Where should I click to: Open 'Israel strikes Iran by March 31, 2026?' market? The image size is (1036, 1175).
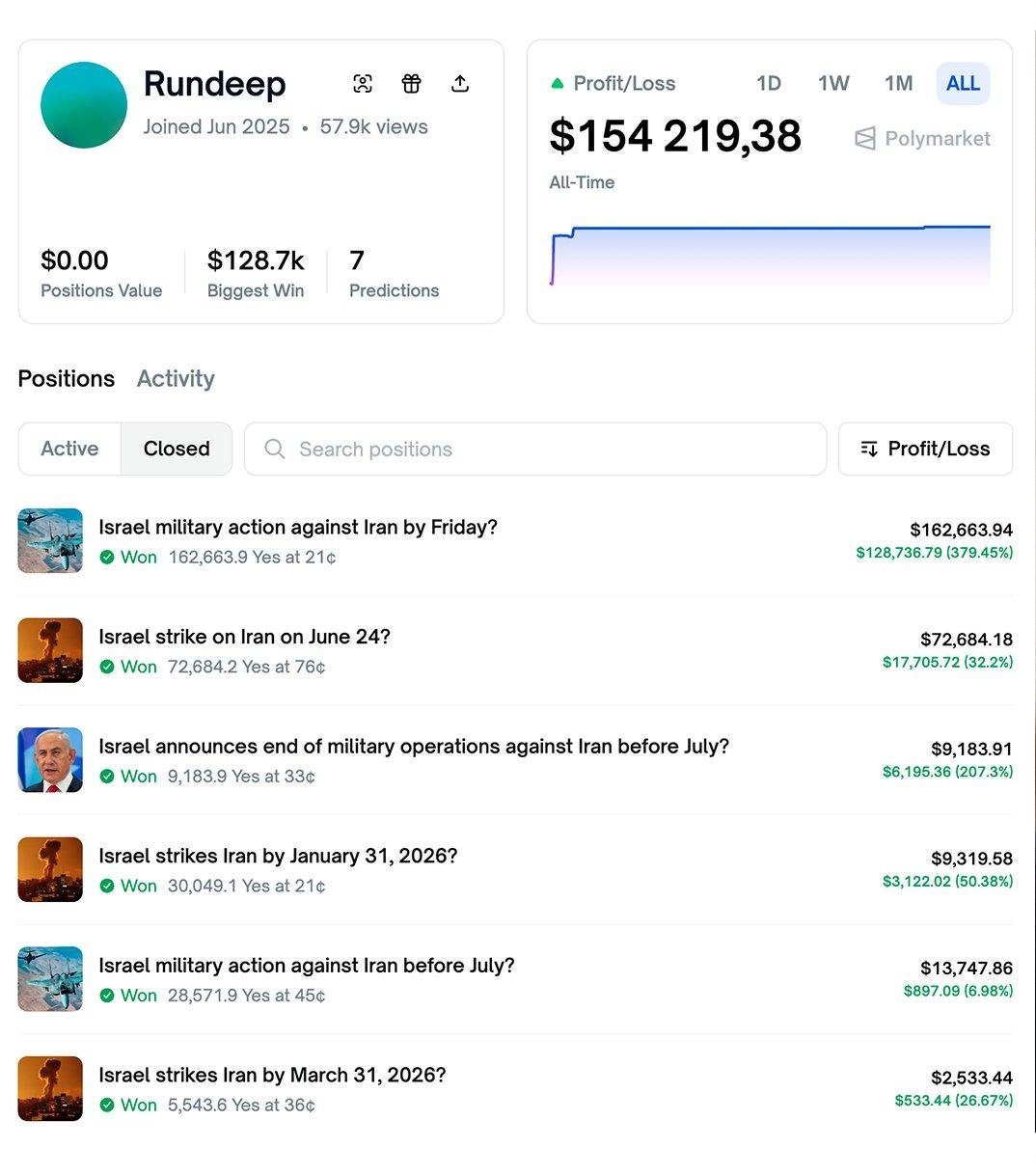point(272,1076)
